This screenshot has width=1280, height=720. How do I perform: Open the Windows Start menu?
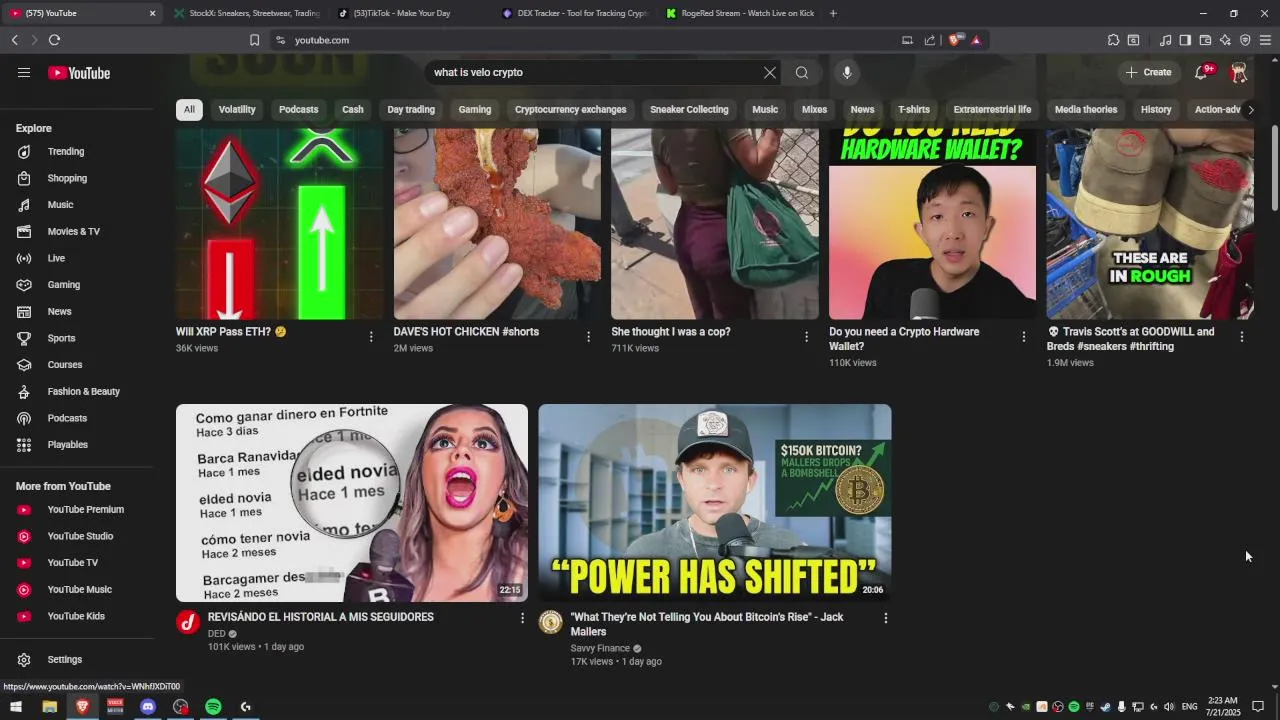(16, 706)
